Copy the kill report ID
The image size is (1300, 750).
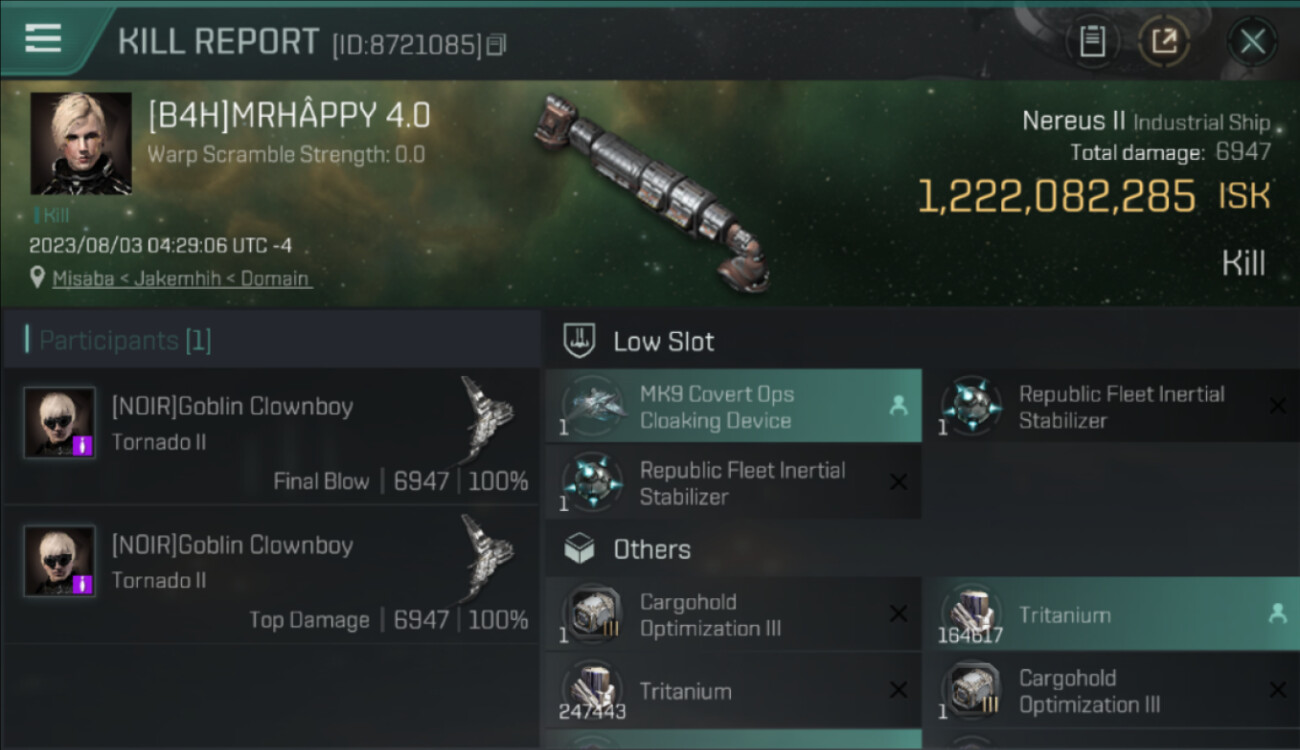point(497,44)
